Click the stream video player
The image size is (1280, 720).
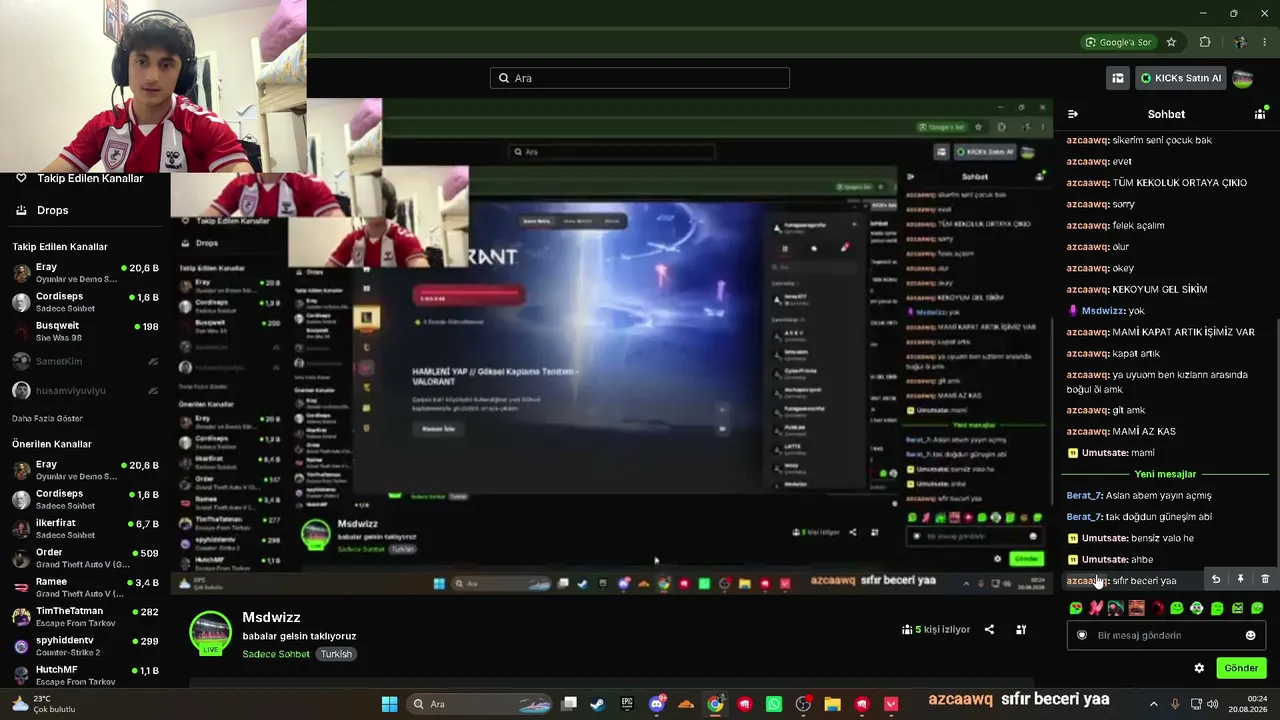click(x=612, y=347)
